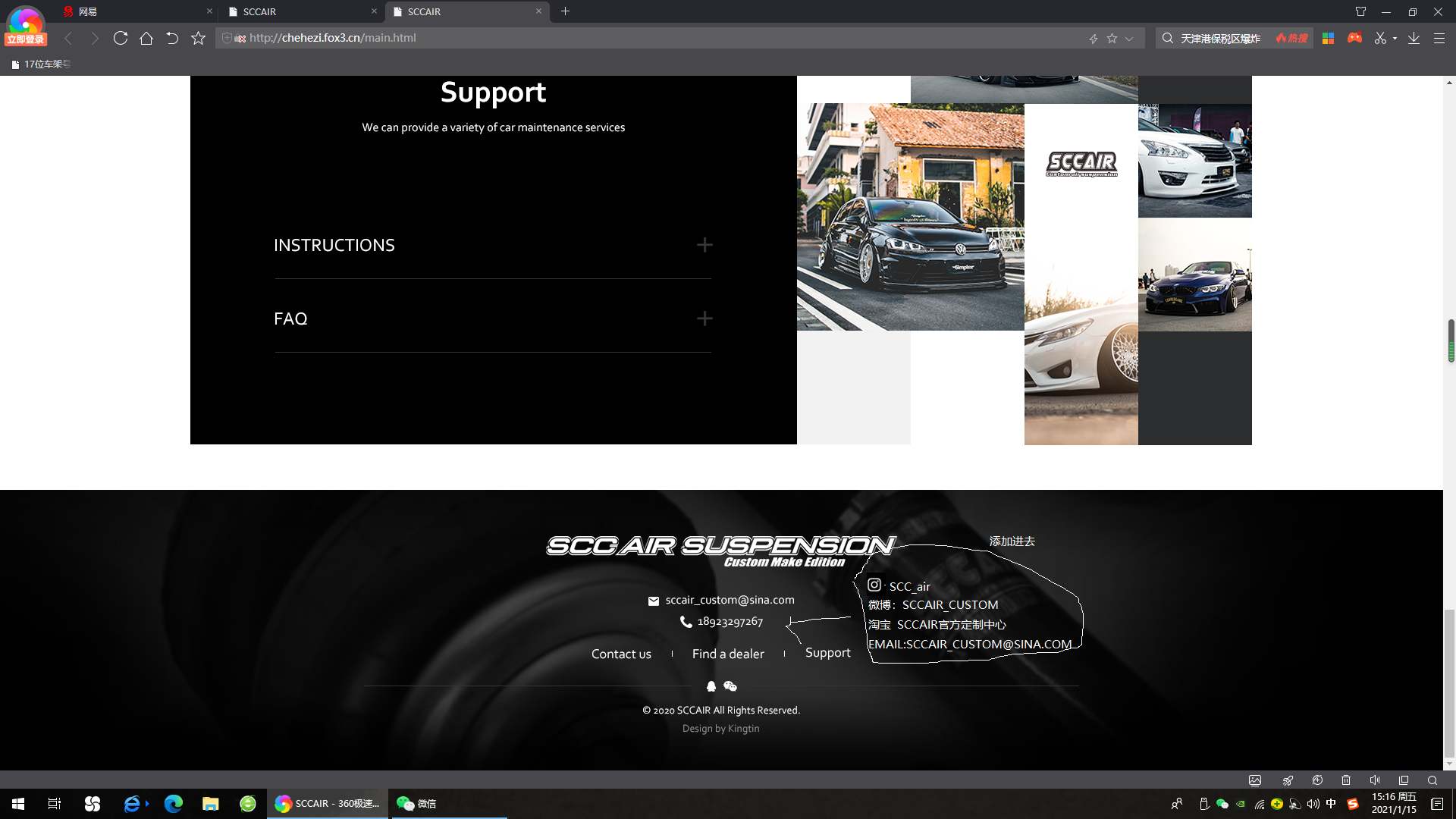Switch to the first SCCAIR tab
This screenshot has width=1456, height=819.
pyautogui.click(x=303, y=11)
